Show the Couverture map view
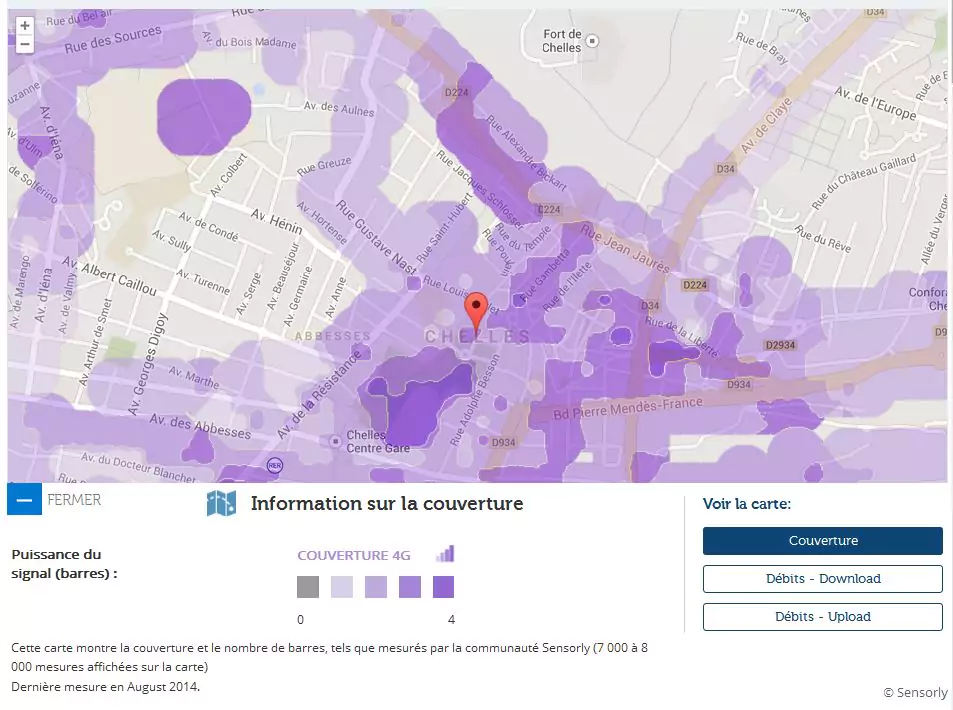 tap(822, 541)
